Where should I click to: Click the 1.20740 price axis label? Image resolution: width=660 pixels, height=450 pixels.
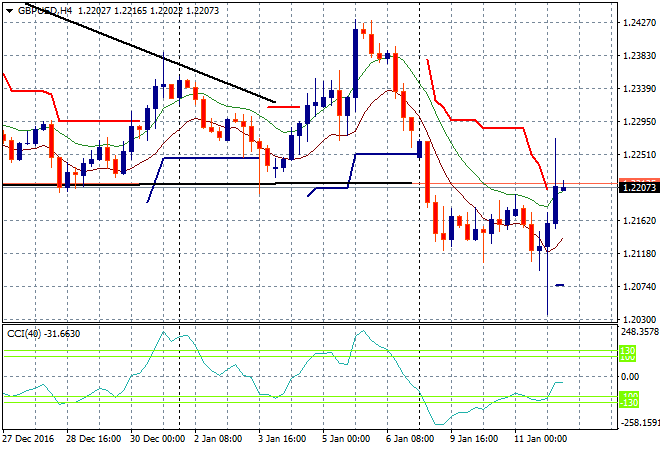[639, 287]
